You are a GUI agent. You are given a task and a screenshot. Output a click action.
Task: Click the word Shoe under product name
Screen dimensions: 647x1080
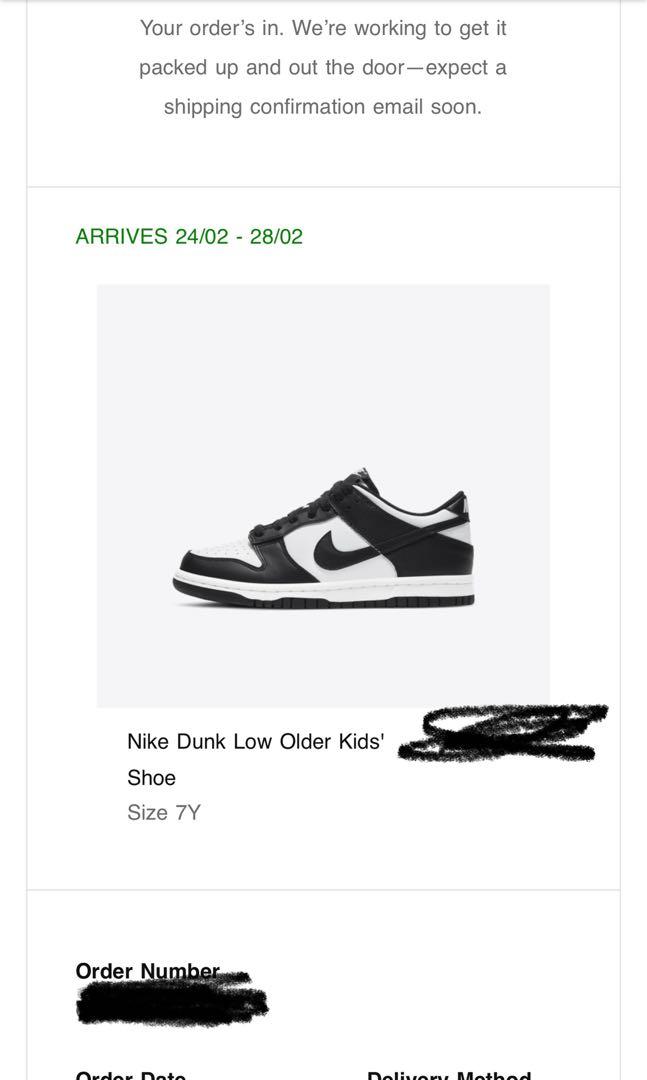click(151, 778)
